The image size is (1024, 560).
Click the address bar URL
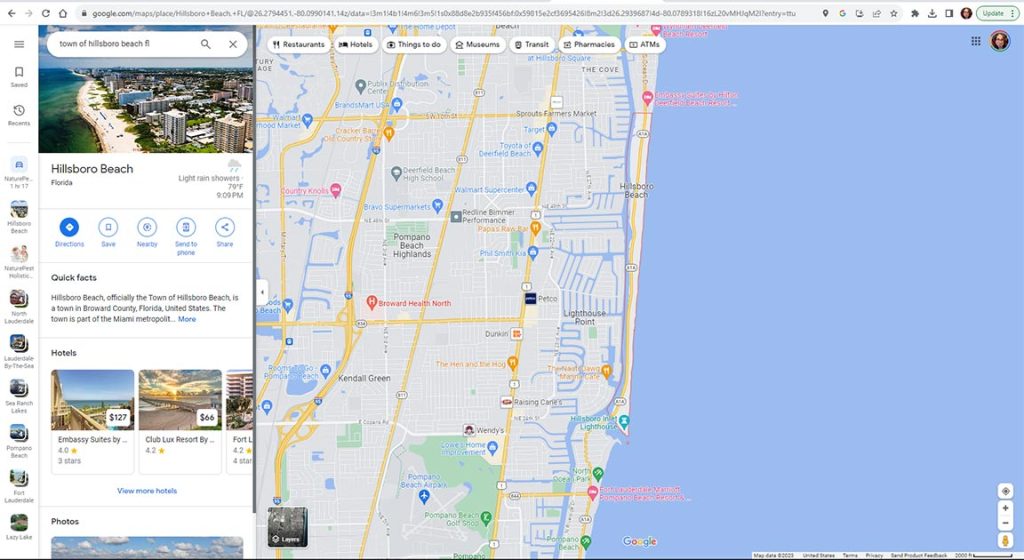pyautogui.click(x=444, y=13)
